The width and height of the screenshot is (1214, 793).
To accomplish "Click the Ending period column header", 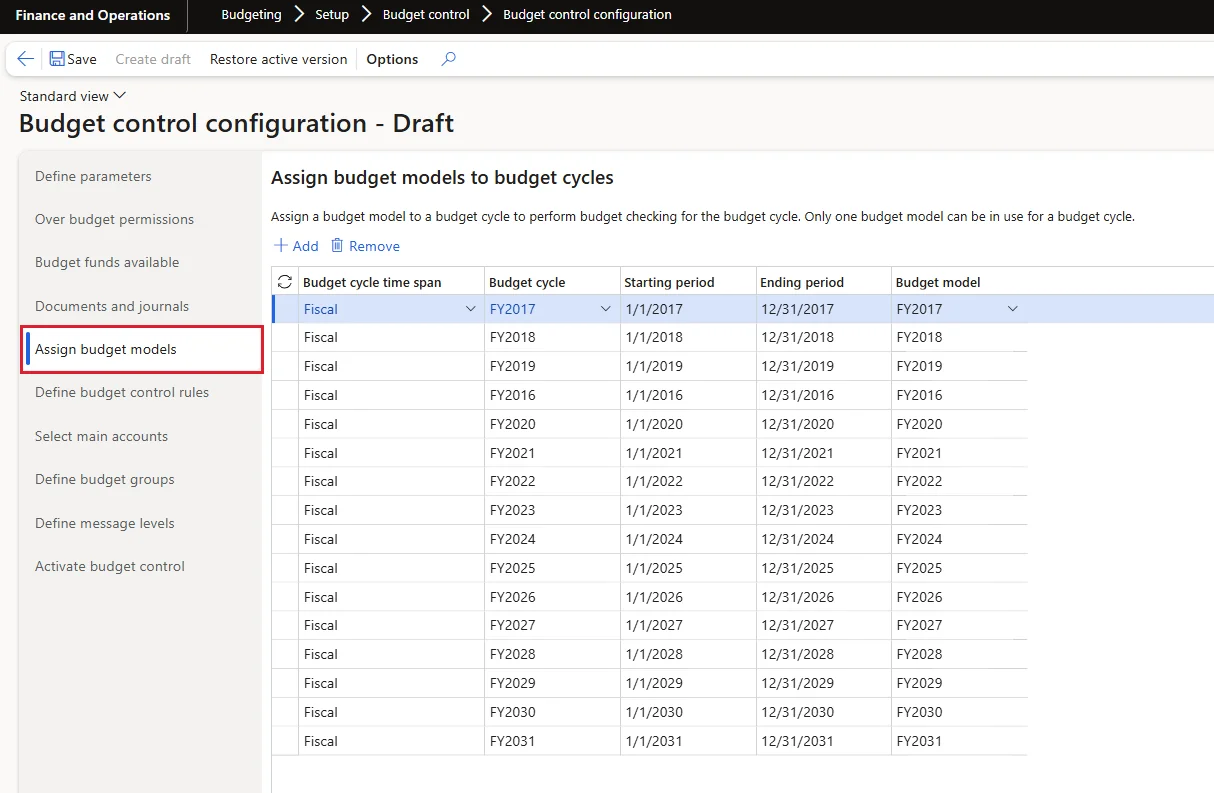I will click(802, 282).
